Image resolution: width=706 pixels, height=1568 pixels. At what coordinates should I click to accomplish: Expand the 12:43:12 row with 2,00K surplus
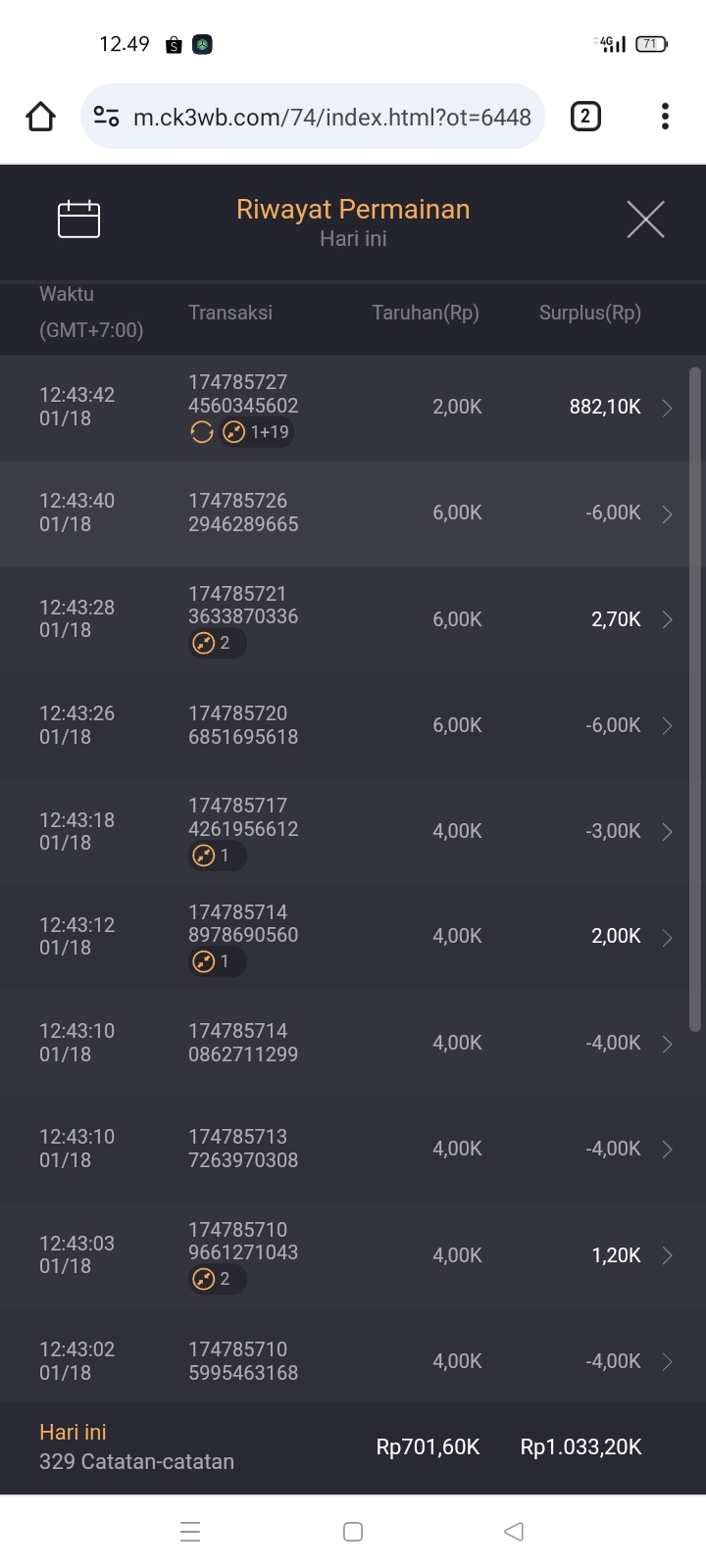click(x=667, y=938)
